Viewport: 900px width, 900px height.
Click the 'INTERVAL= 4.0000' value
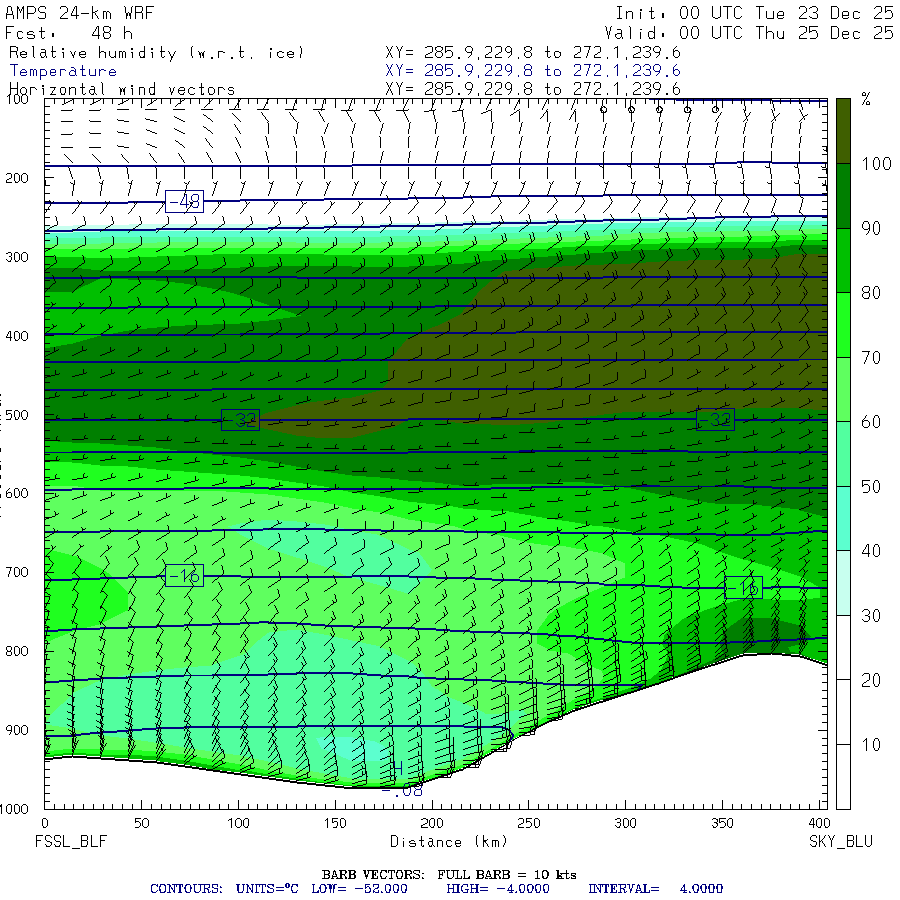(x=655, y=889)
